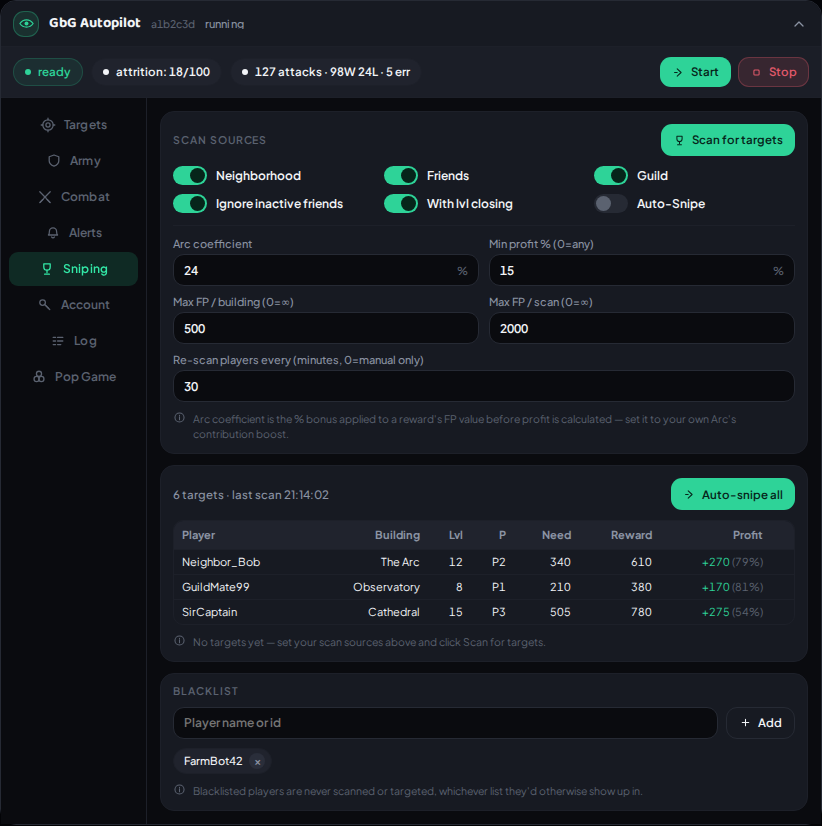822x826 pixels.
Task: Click the 6 targets last scan text
Action: 251,495
